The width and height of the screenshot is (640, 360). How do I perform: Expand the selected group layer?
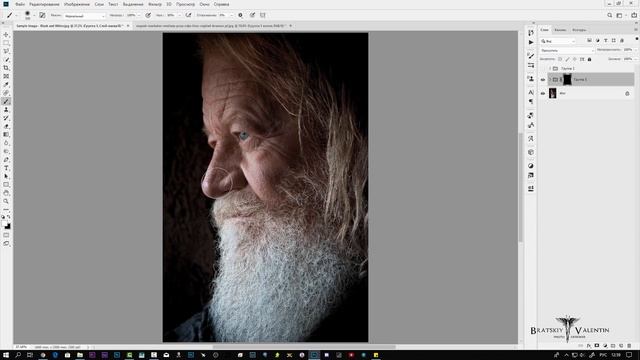[550, 80]
